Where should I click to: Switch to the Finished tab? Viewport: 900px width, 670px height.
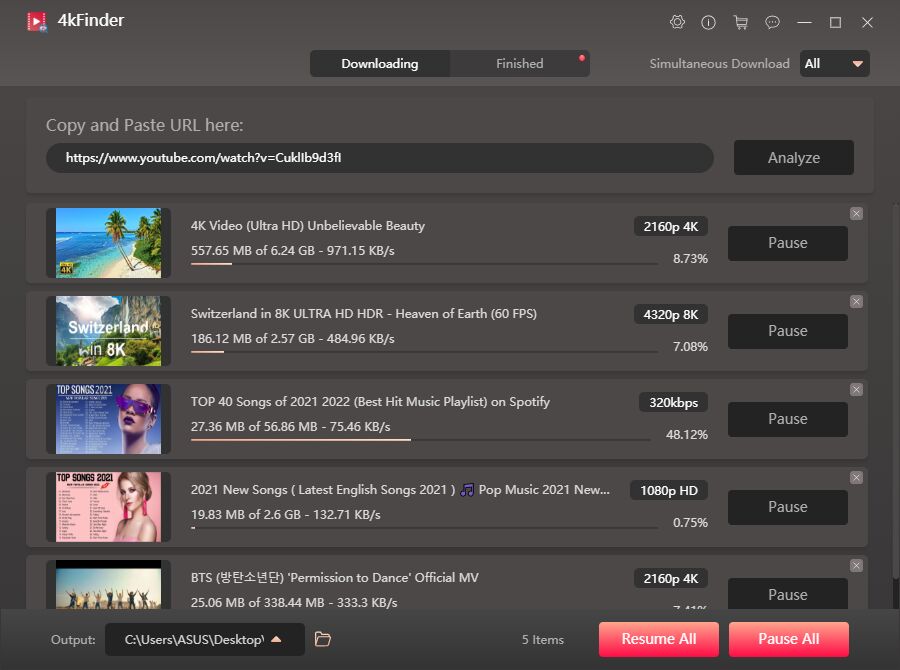(x=519, y=64)
